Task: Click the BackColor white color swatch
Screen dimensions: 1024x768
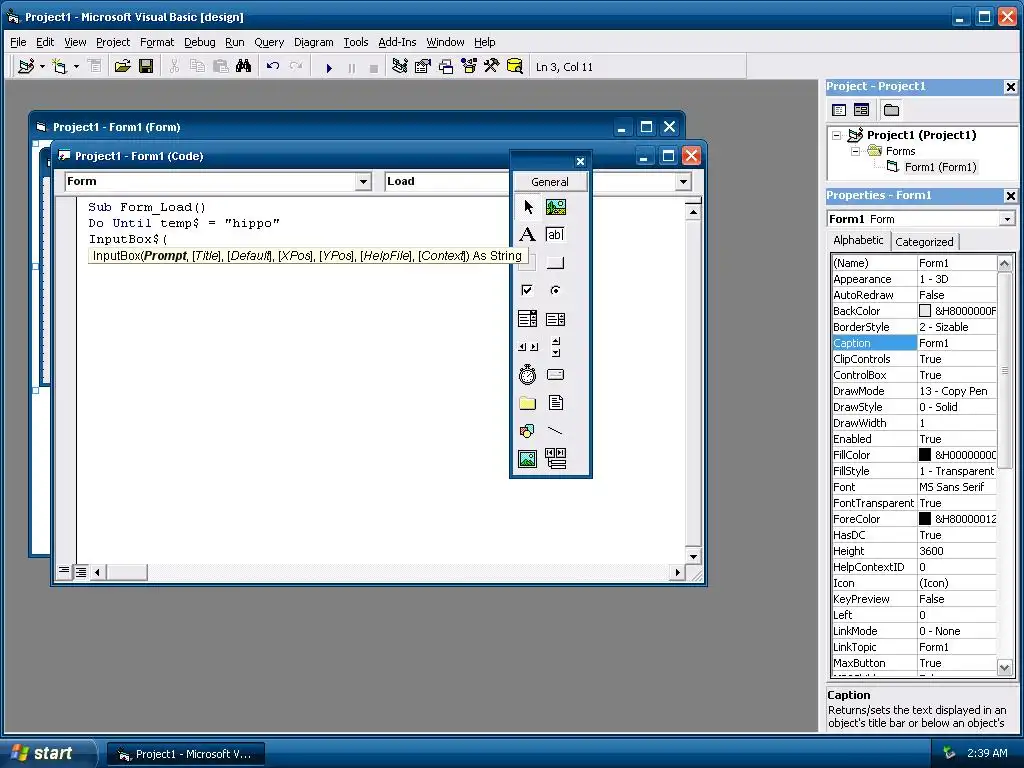Action: (925, 311)
